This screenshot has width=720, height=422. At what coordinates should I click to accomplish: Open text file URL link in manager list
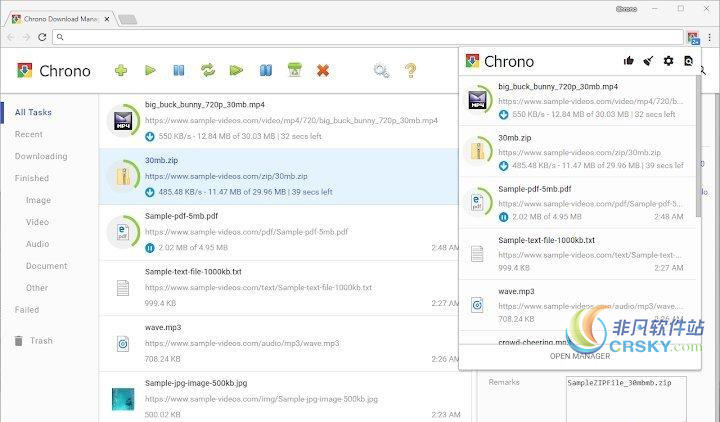pyautogui.click(x=259, y=287)
